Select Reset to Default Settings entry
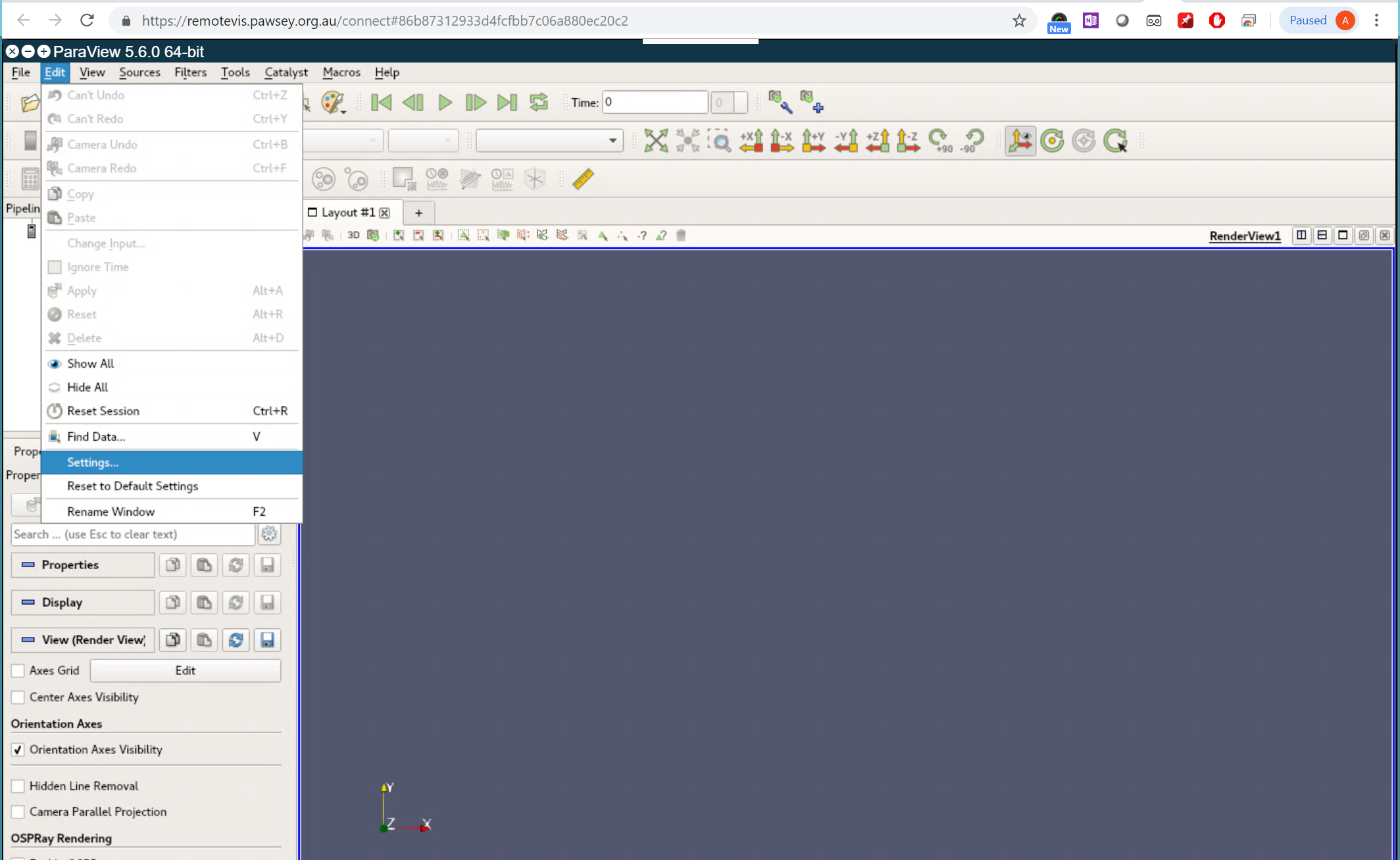This screenshot has width=1400, height=860. (171, 486)
